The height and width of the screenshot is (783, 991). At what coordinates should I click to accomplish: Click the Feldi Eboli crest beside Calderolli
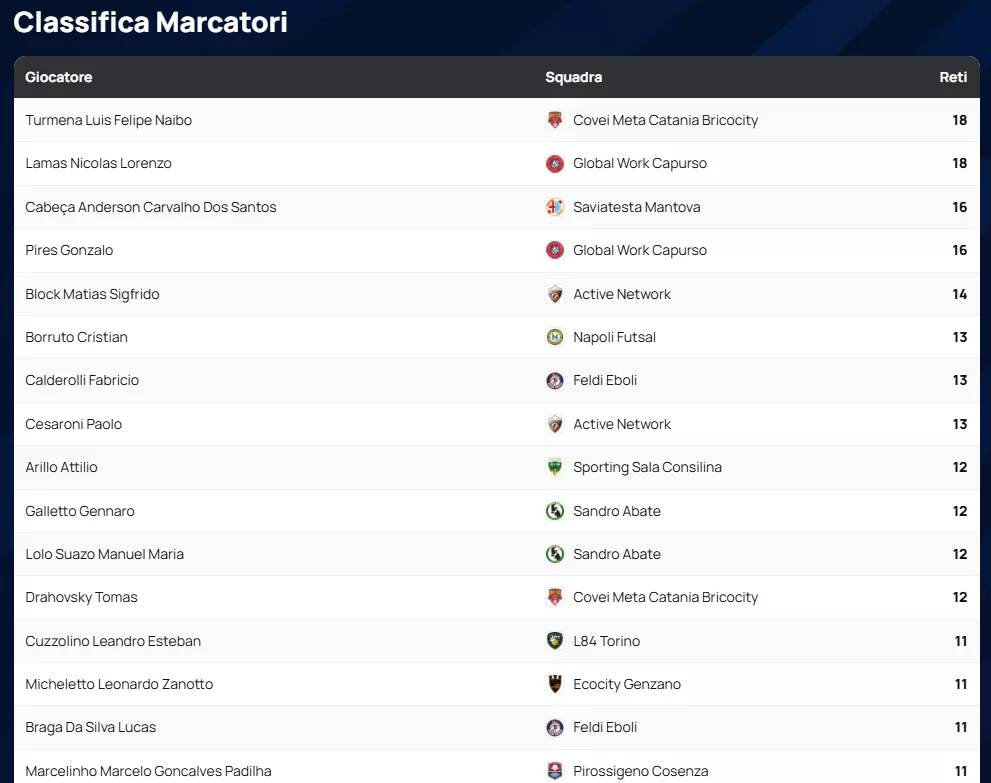[555, 380]
